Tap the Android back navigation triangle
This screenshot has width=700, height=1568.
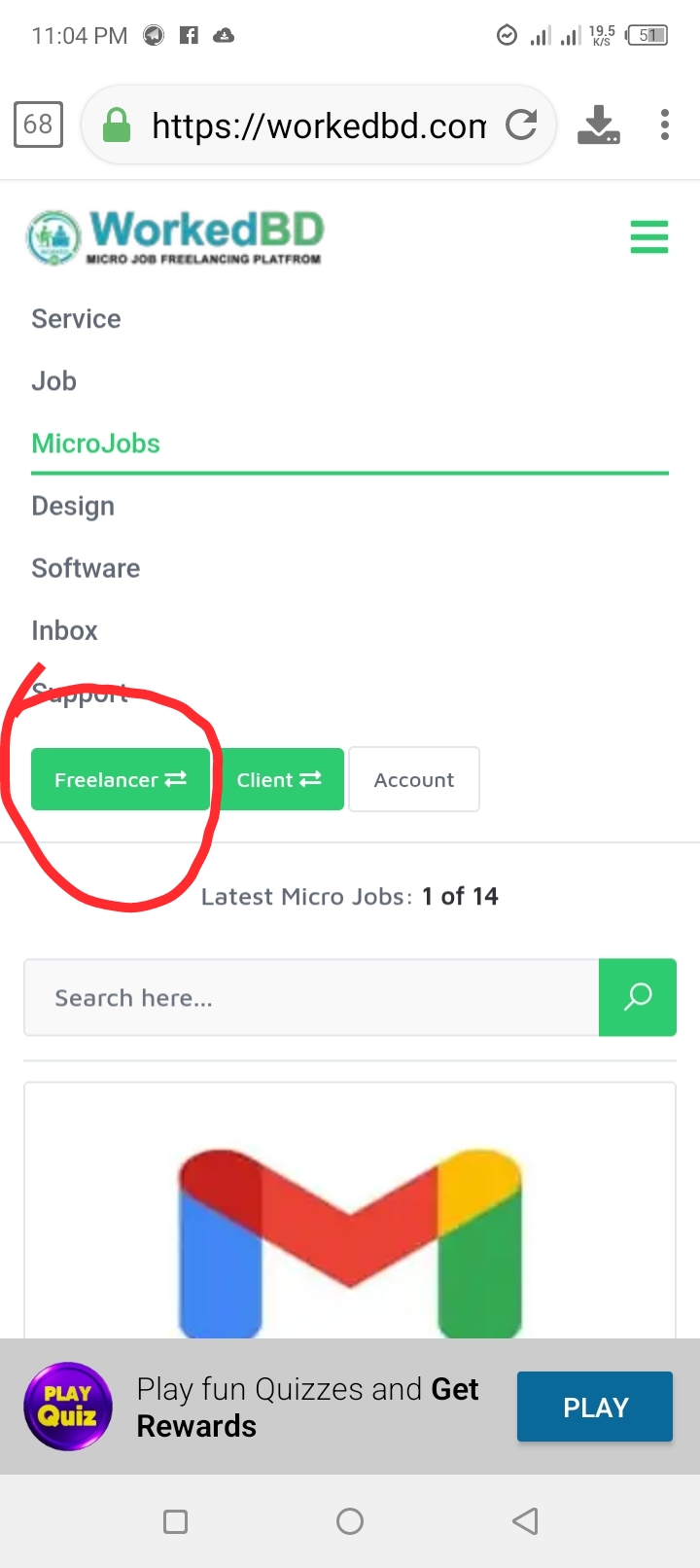(525, 1521)
